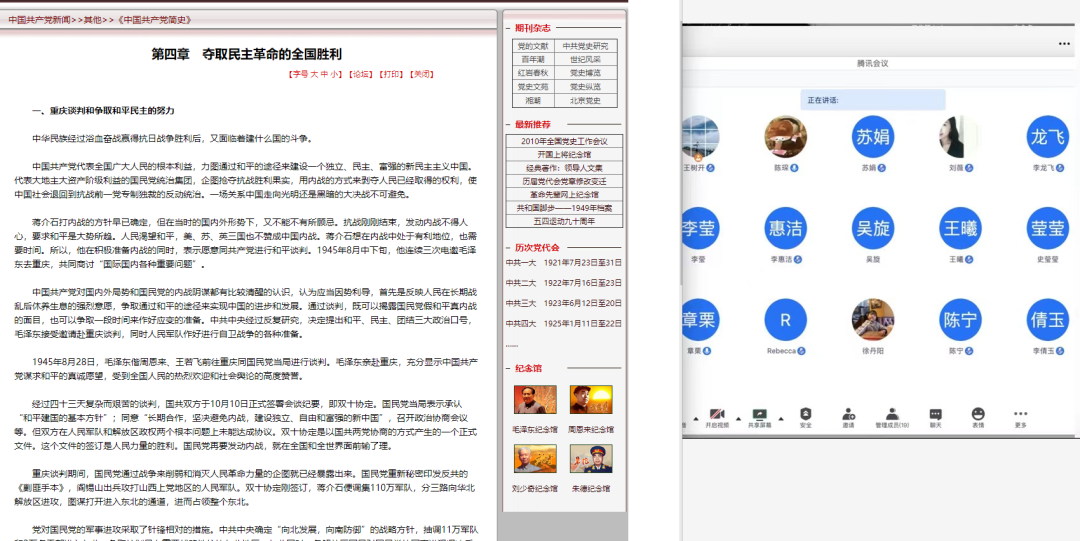Expand the arrow next to 共享屏幕

tap(779, 416)
